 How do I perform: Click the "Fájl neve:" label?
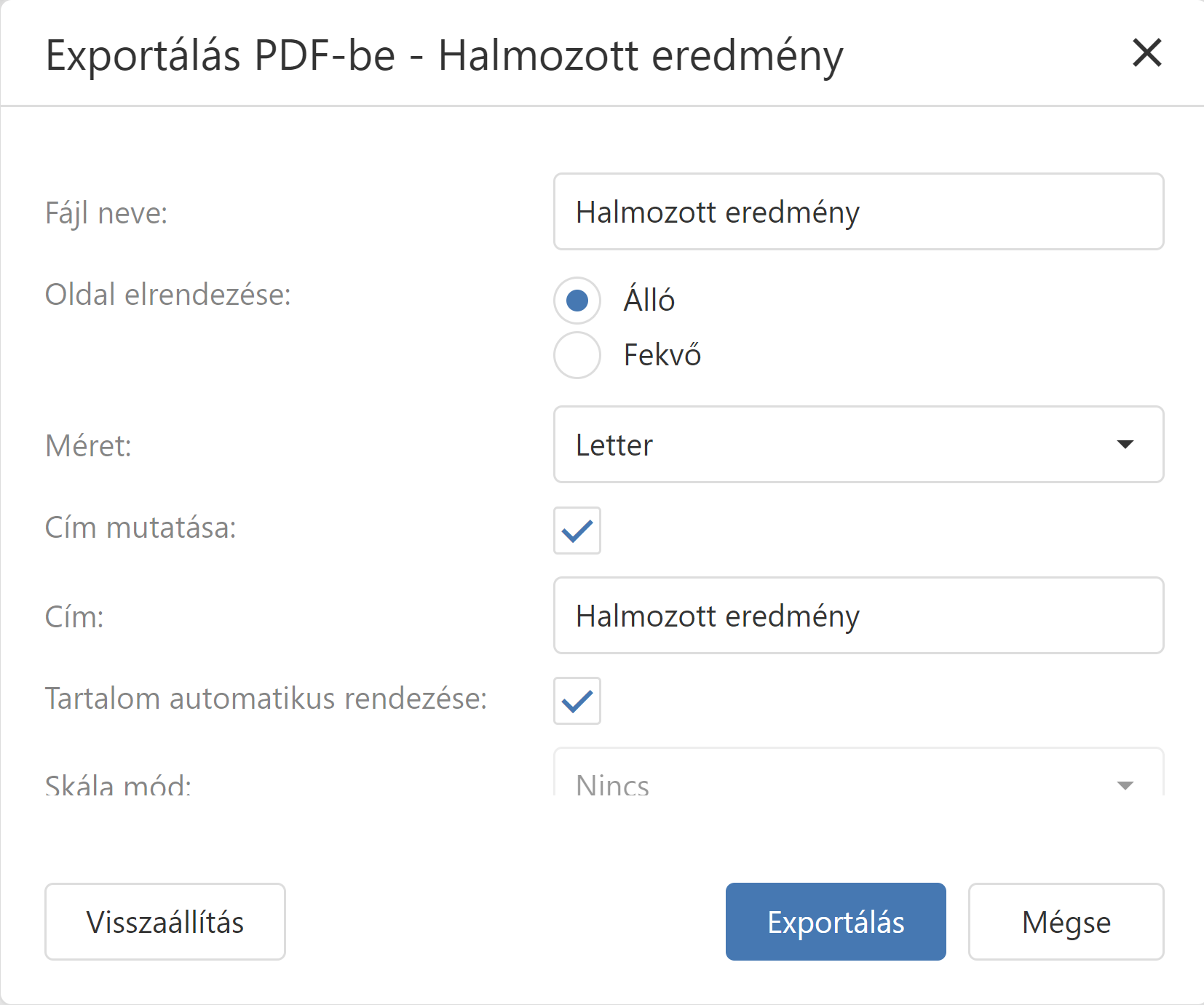[106, 213]
